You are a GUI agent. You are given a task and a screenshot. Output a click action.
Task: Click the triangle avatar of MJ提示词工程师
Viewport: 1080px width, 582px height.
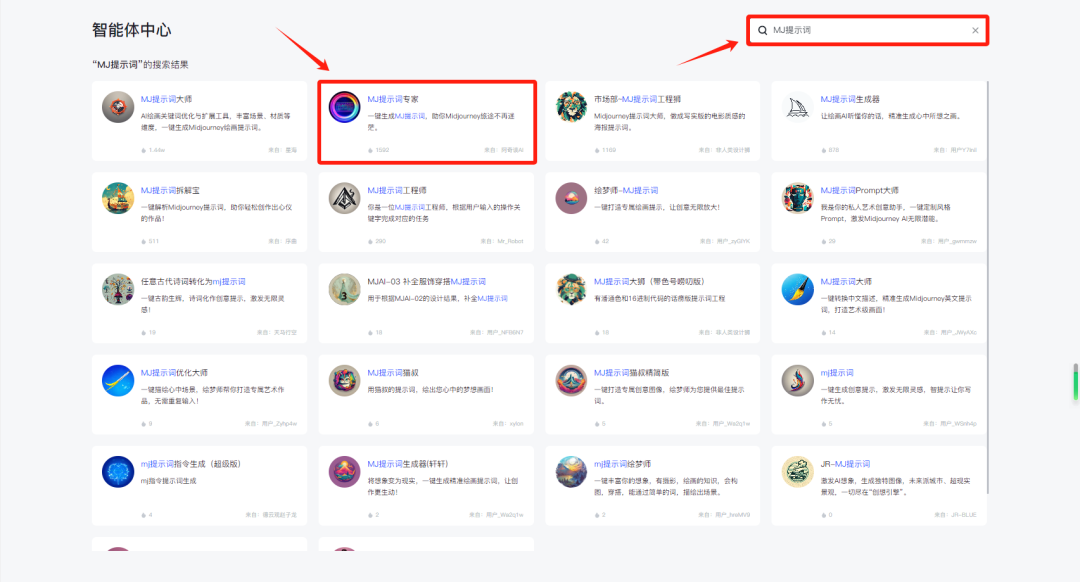pyautogui.click(x=344, y=198)
